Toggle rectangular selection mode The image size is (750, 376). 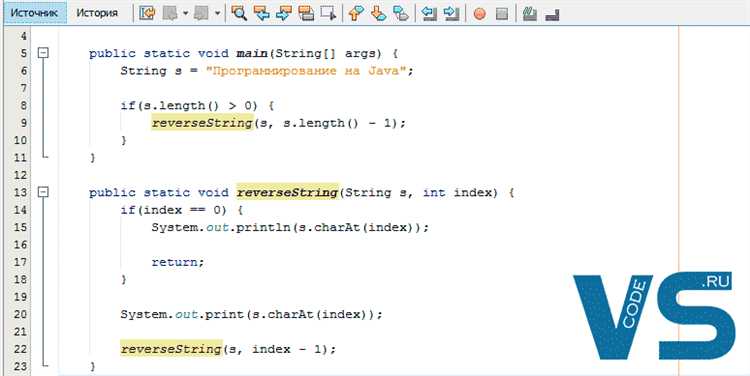click(x=329, y=13)
